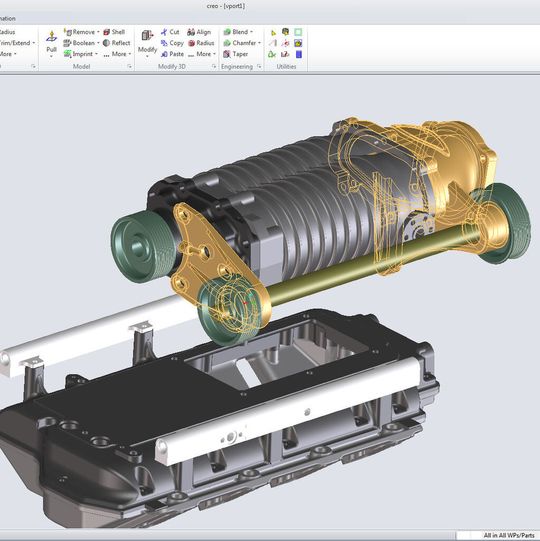Screen dimensions: 540x541
Task: Click the green square outline Utilities icon
Action: [x=298, y=32]
